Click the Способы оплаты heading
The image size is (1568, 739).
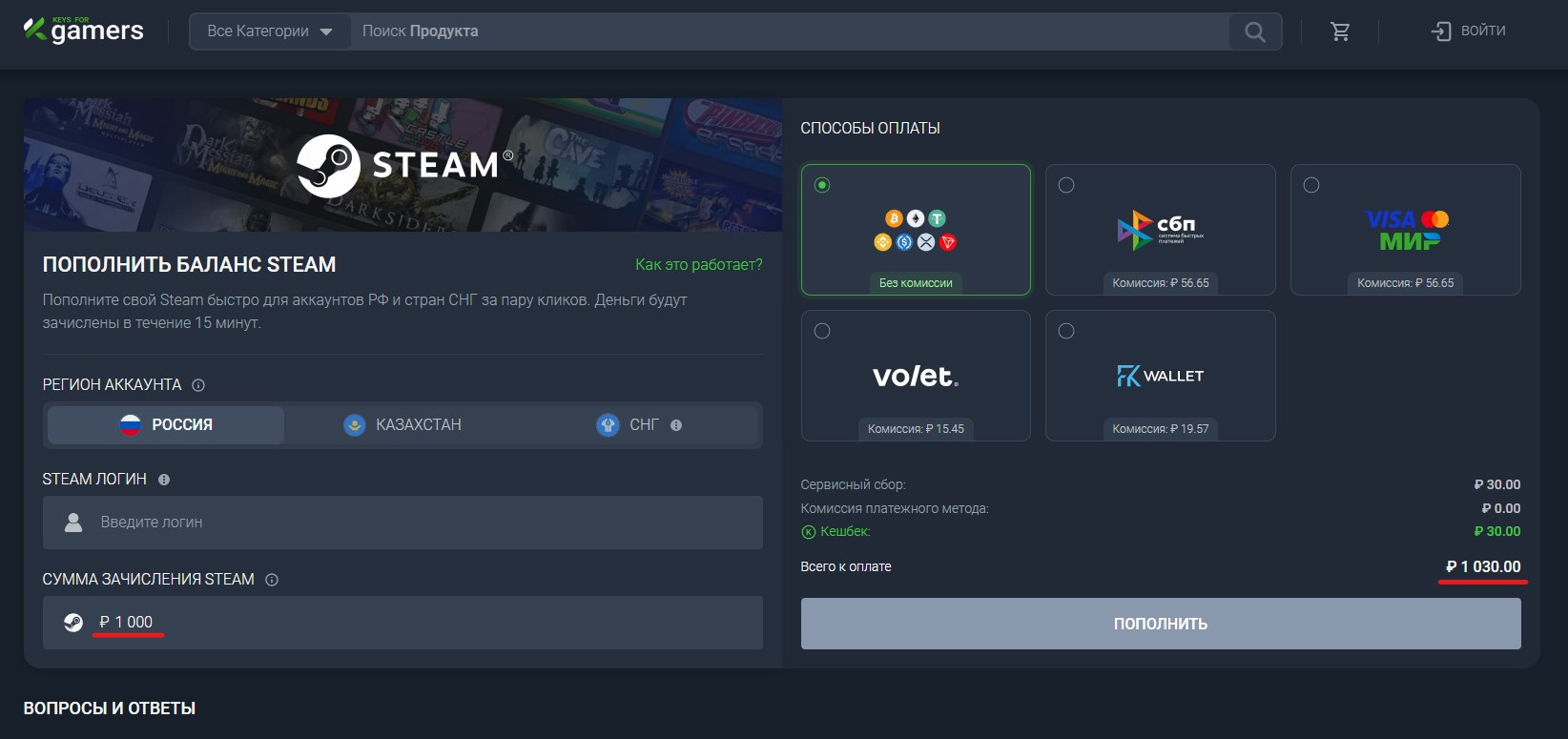(870, 129)
